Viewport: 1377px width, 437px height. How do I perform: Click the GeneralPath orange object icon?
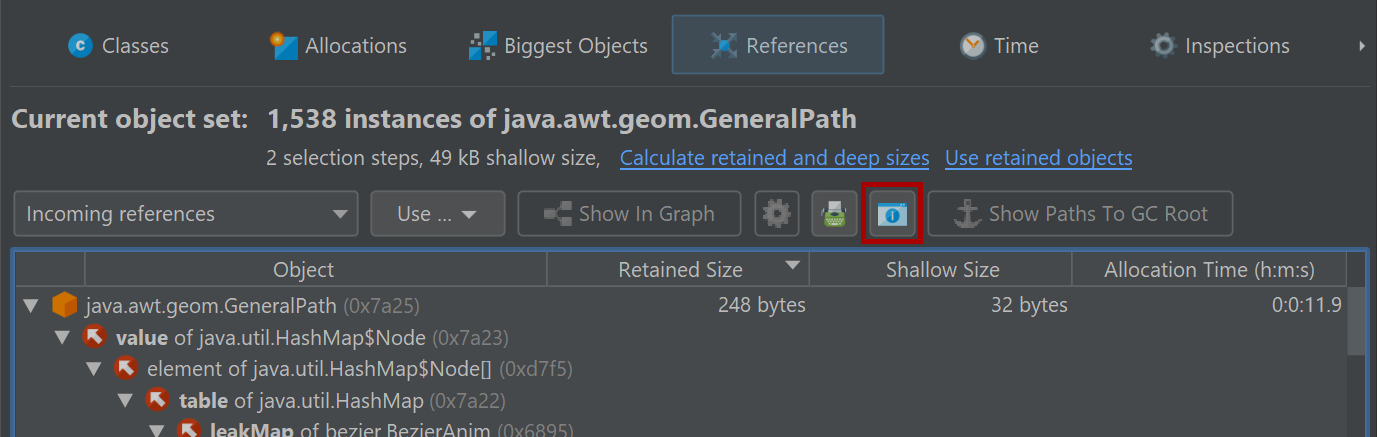(x=65, y=305)
